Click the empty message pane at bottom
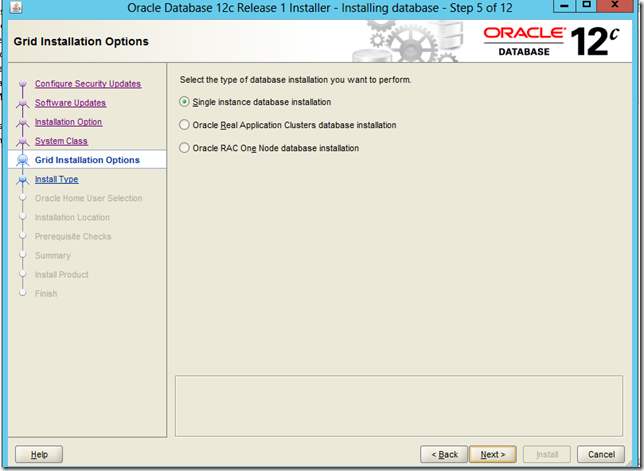 [x=399, y=406]
